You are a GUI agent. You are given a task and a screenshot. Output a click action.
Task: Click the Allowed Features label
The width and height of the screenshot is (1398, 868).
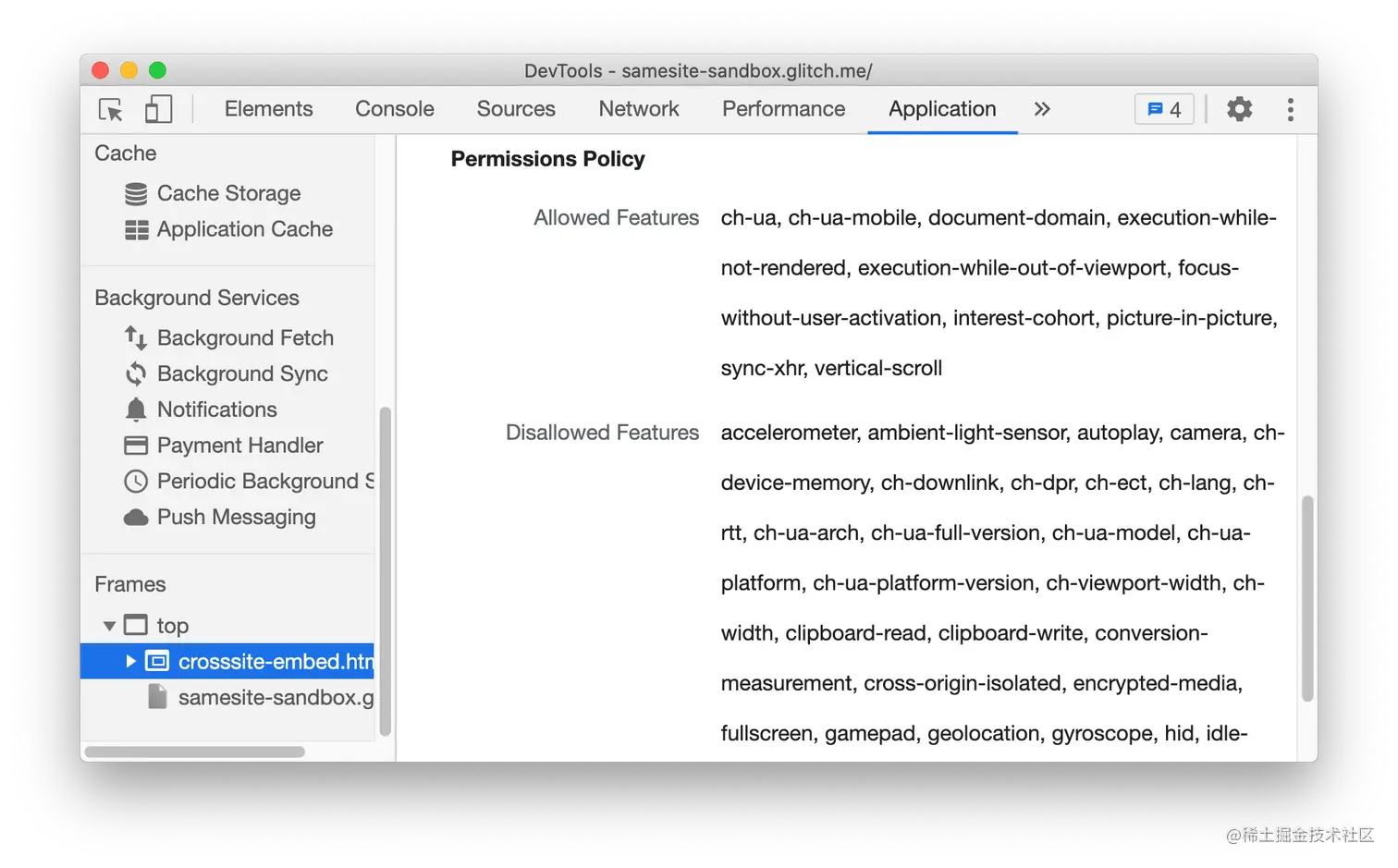click(617, 217)
